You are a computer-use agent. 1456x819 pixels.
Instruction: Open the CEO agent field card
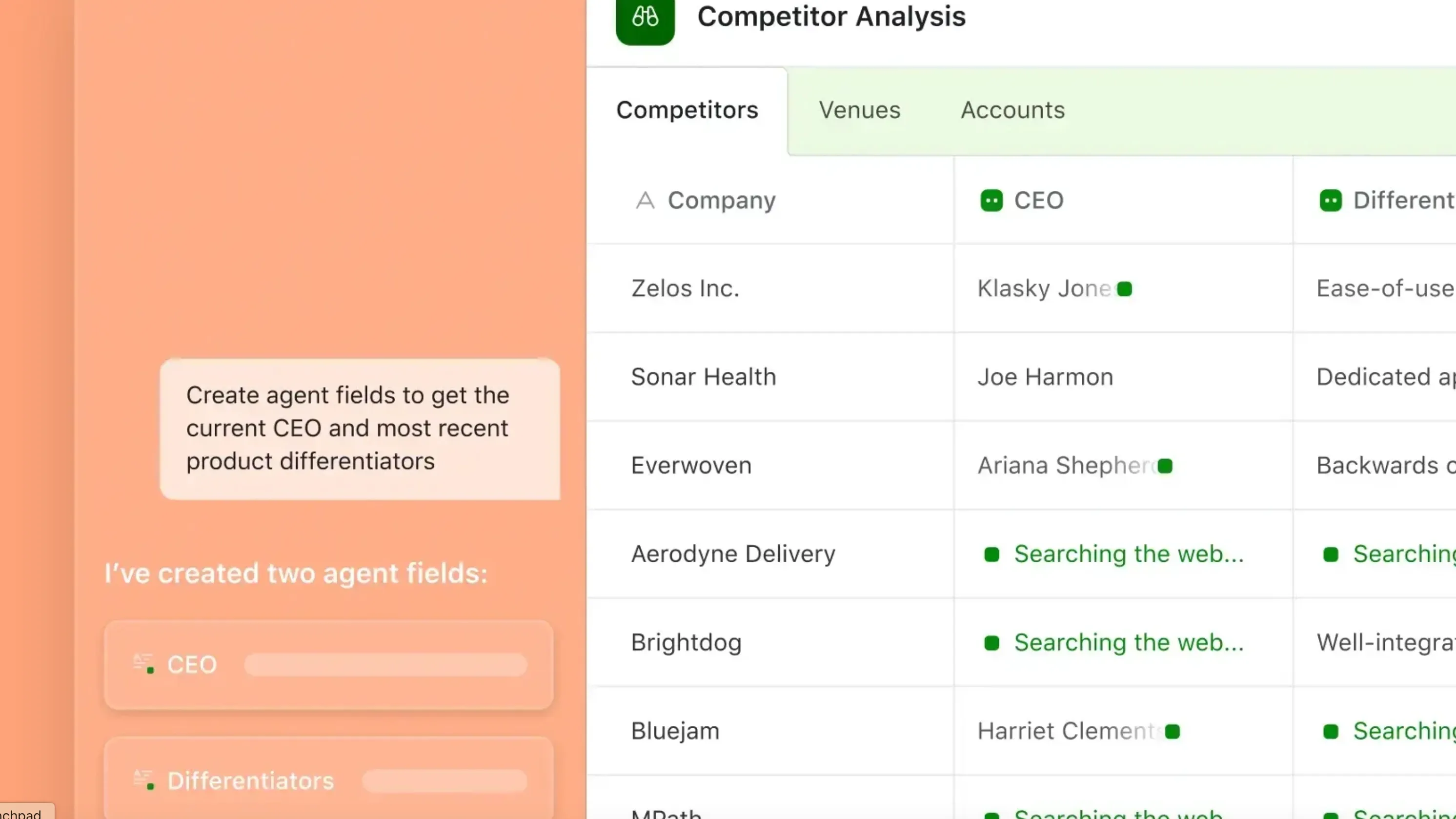[328, 665]
